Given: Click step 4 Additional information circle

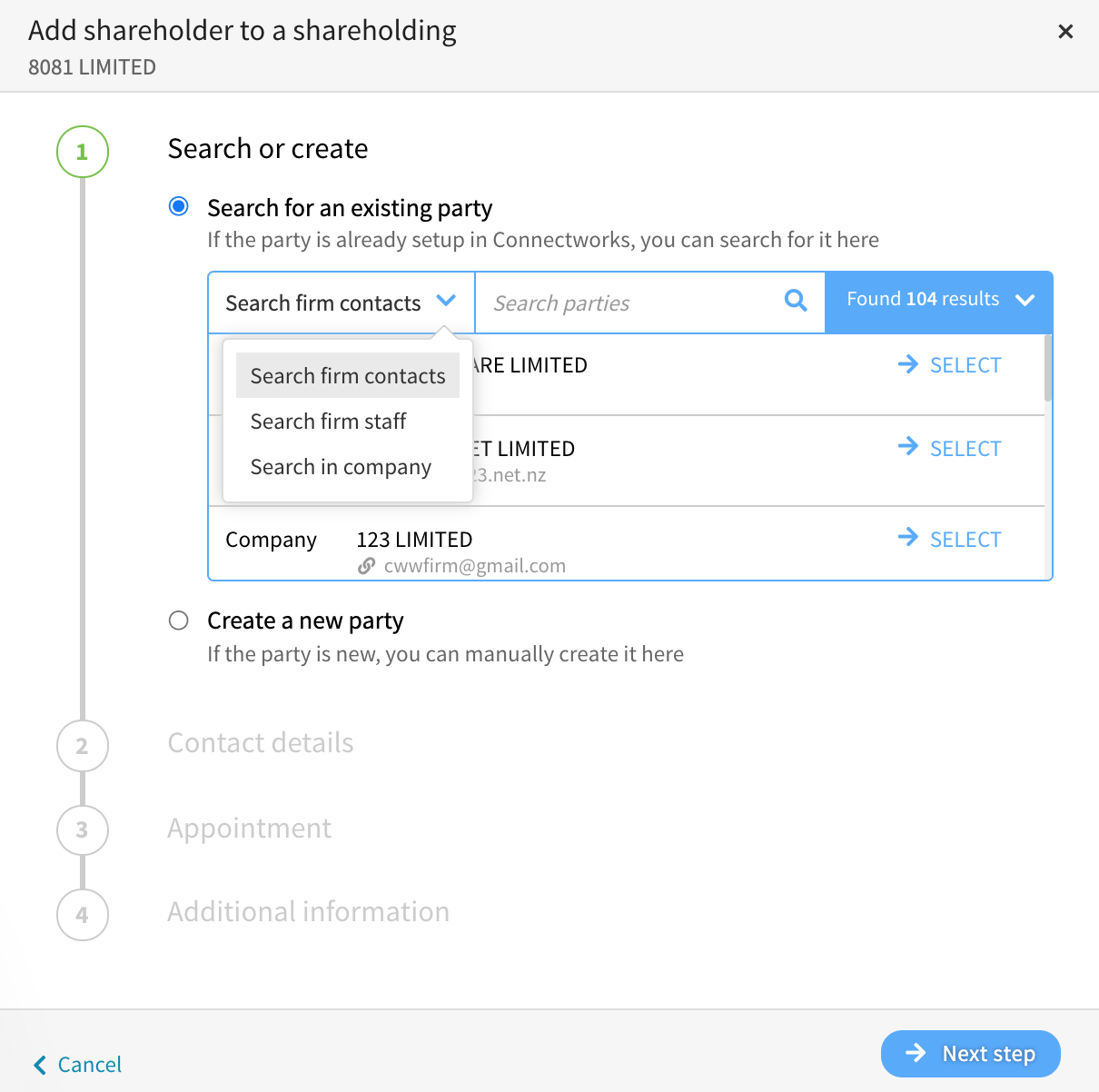Looking at the screenshot, I should 83,914.
